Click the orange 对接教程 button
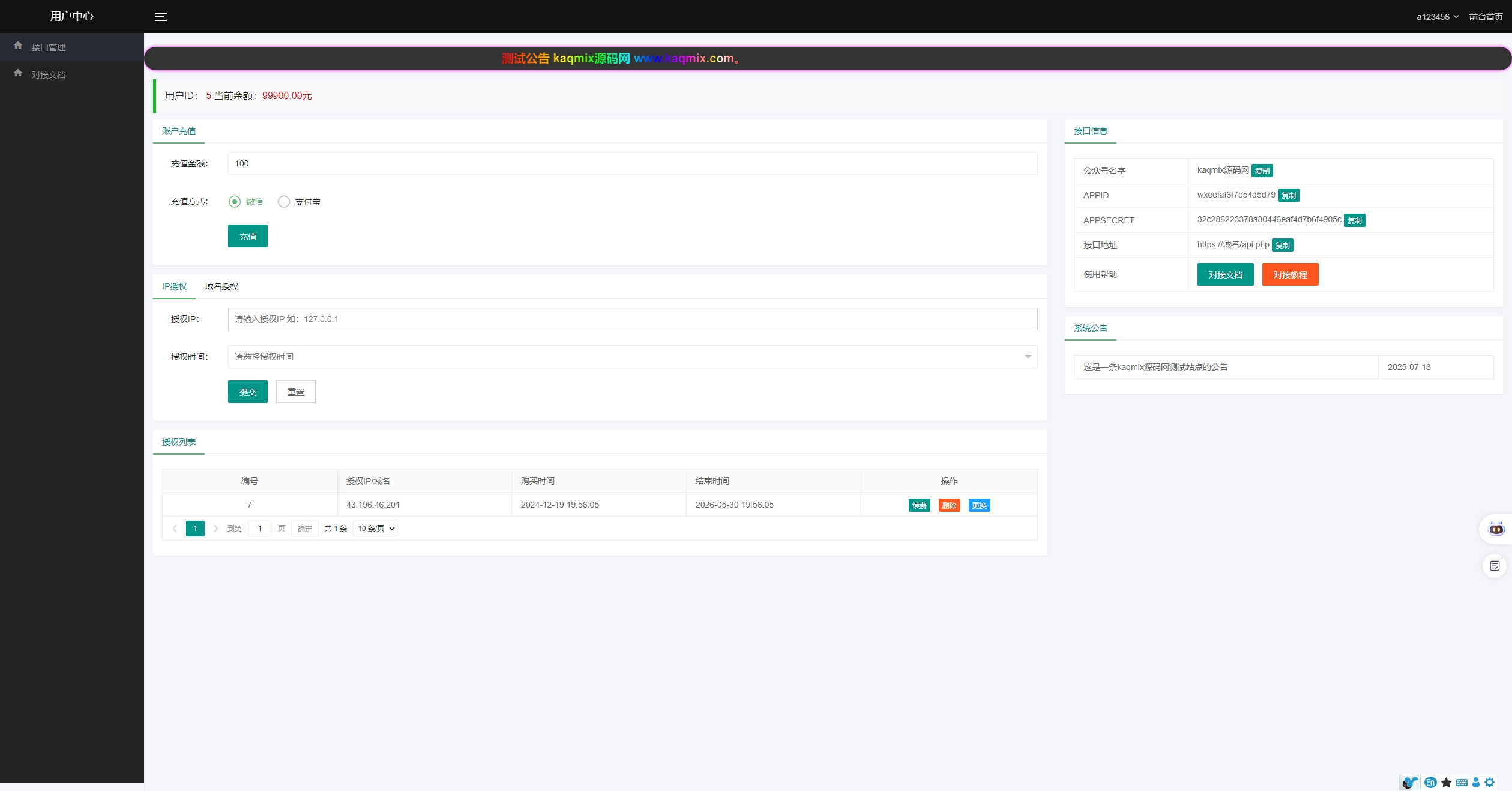The width and height of the screenshot is (1512, 791). [1290, 275]
